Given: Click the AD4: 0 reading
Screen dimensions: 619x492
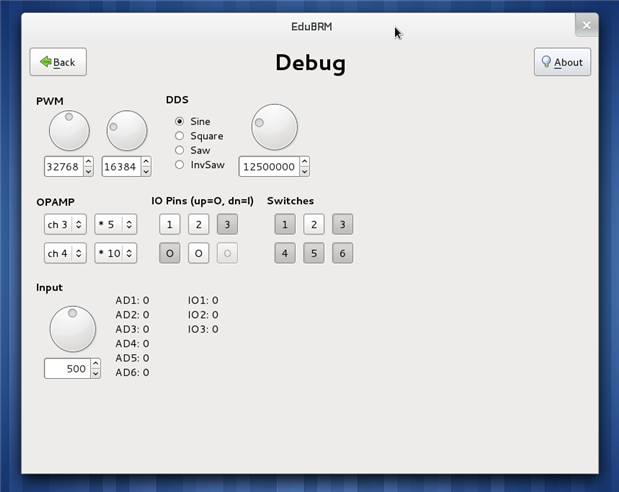Looking at the screenshot, I should (x=132, y=344).
